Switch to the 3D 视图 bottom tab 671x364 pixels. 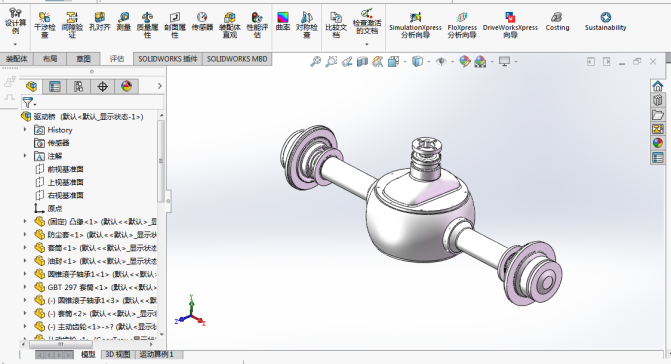[118, 355]
